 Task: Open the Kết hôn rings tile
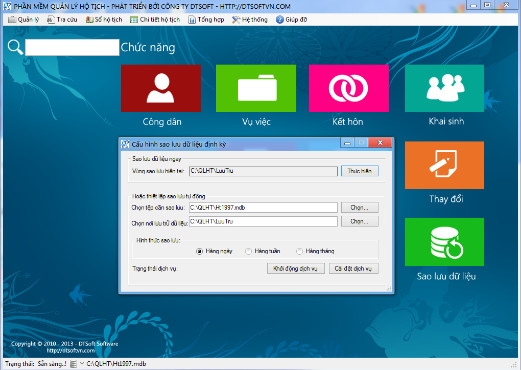coord(349,88)
